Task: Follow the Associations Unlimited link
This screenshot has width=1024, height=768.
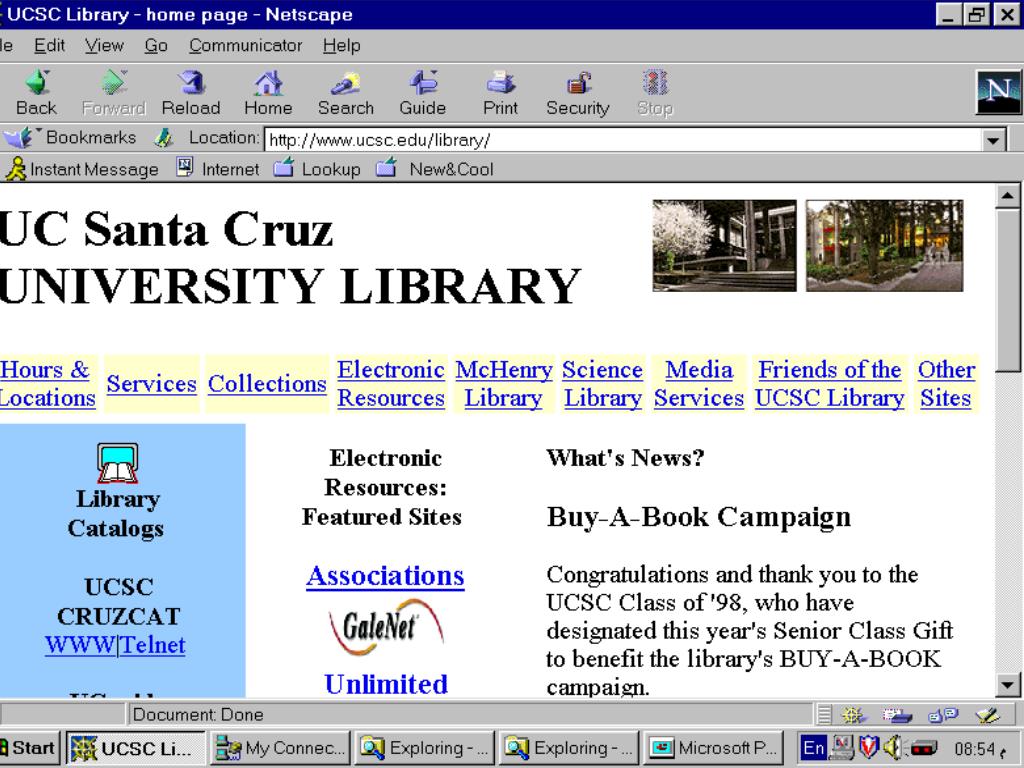Action: [x=385, y=576]
